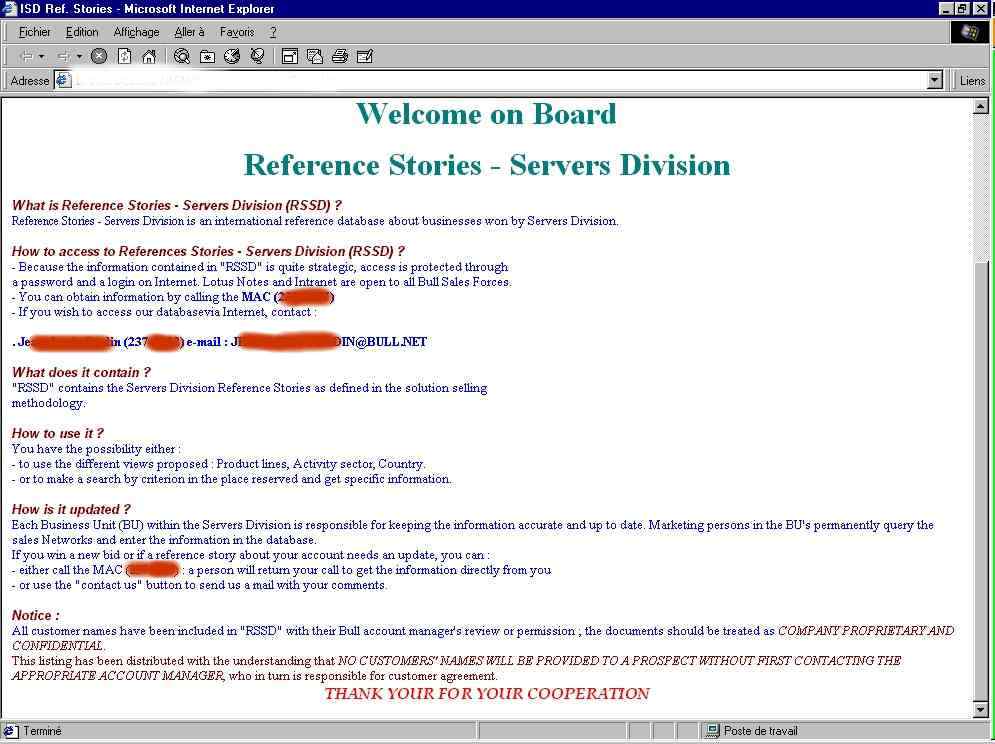
Task: Click the 'Welcome on Board' heading
Action: click(486, 114)
